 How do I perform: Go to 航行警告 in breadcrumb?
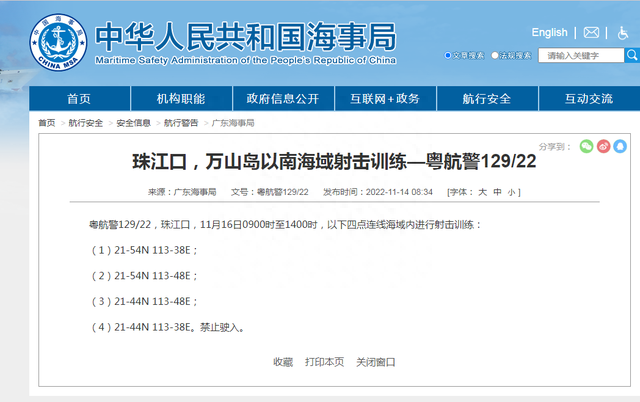point(181,123)
